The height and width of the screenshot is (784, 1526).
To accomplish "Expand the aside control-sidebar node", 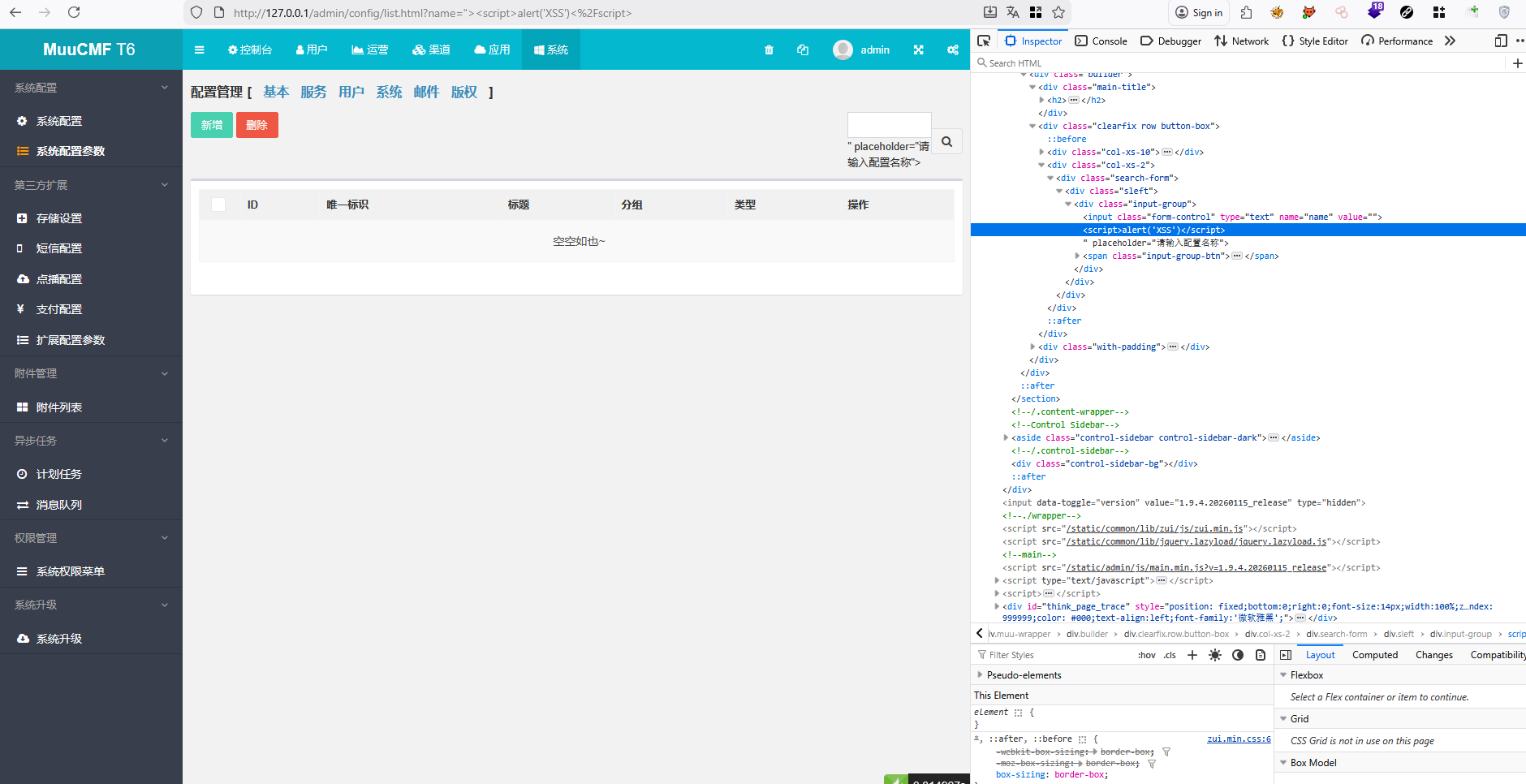I will [x=1007, y=438].
